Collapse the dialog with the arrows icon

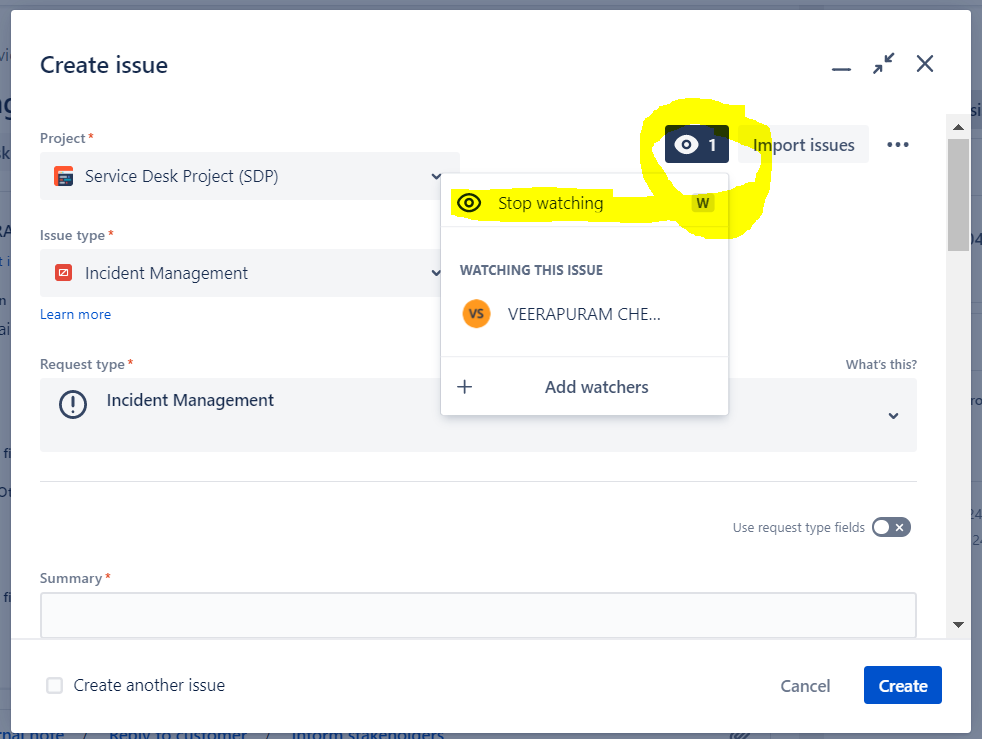[x=884, y=63]
